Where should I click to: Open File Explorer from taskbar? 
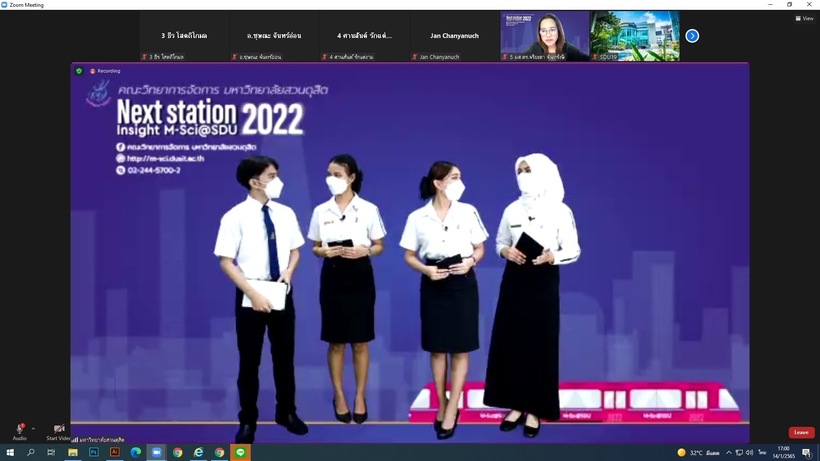pos(73,452)
